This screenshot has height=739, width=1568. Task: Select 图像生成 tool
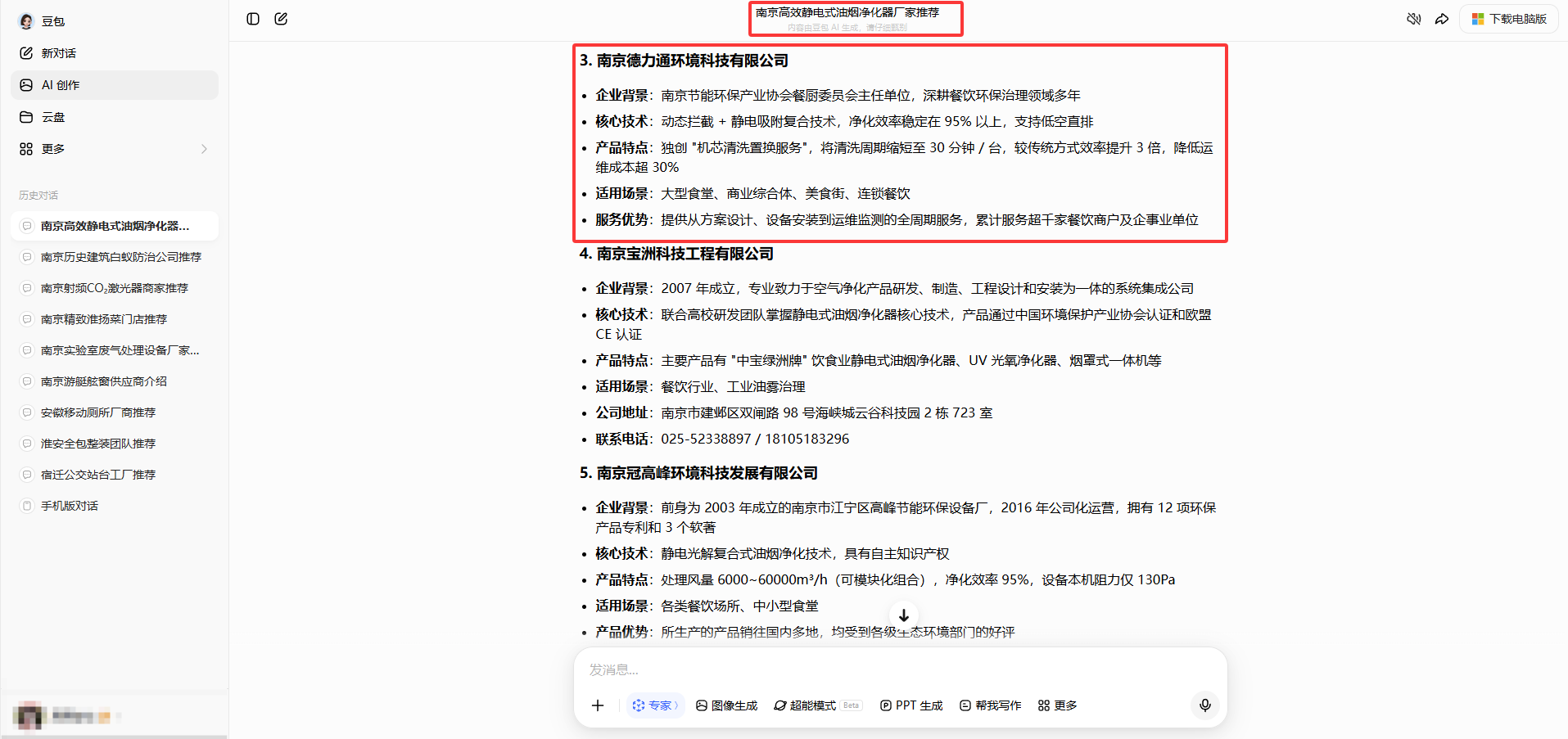(726, 705)
